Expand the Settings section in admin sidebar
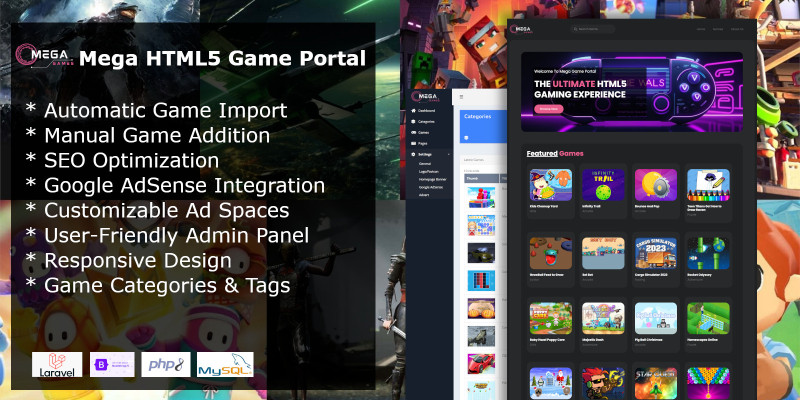Viewport: 800px width, 400px height. [426, 154]
